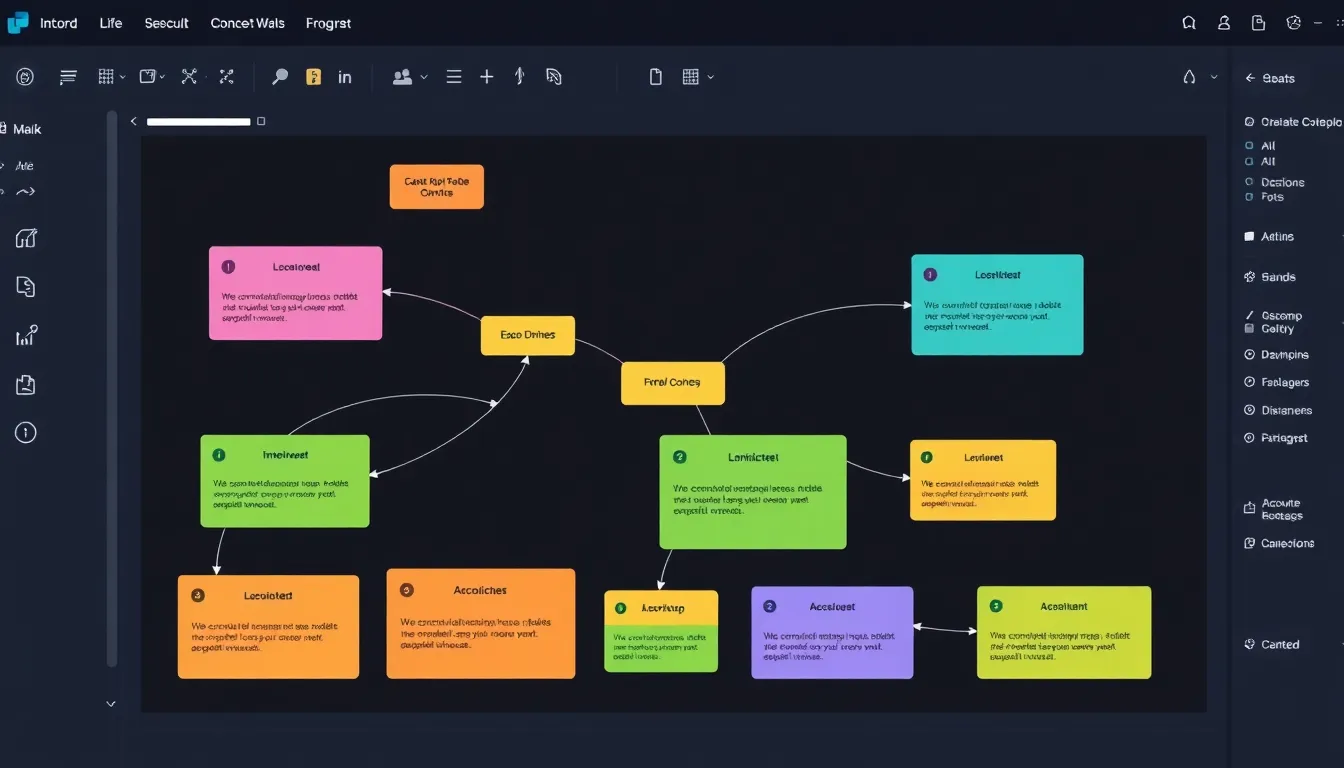Select the yellow "Frral Cohes" node
The height and width of the screenshot is (768, 1344).
click(x=672, y=383)
